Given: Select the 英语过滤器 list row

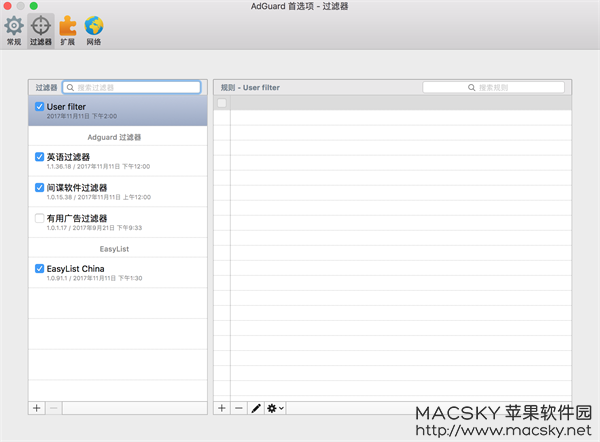Looking at the screenshot, I should point(118,161).
